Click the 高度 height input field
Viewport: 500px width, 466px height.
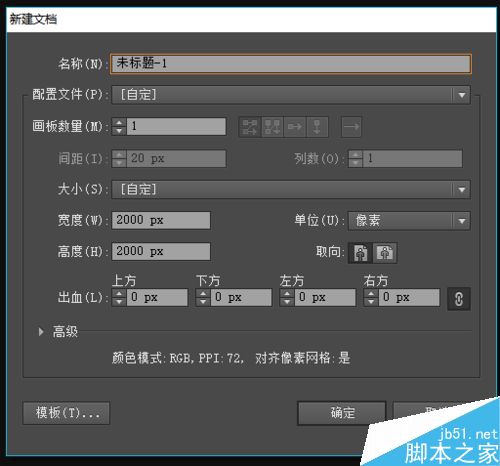(161, 251)
